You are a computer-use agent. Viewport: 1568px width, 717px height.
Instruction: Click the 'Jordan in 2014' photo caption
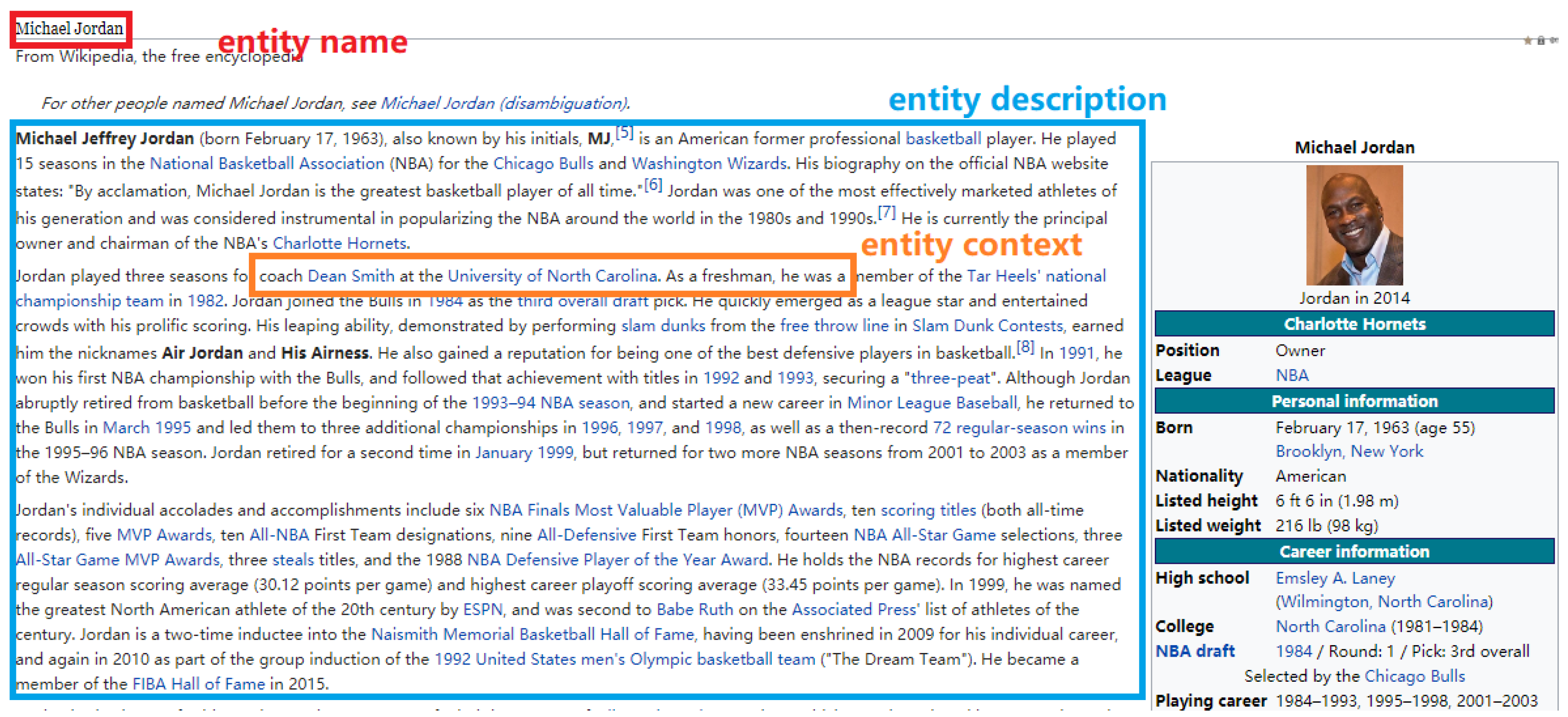(x=1354, y=298)
